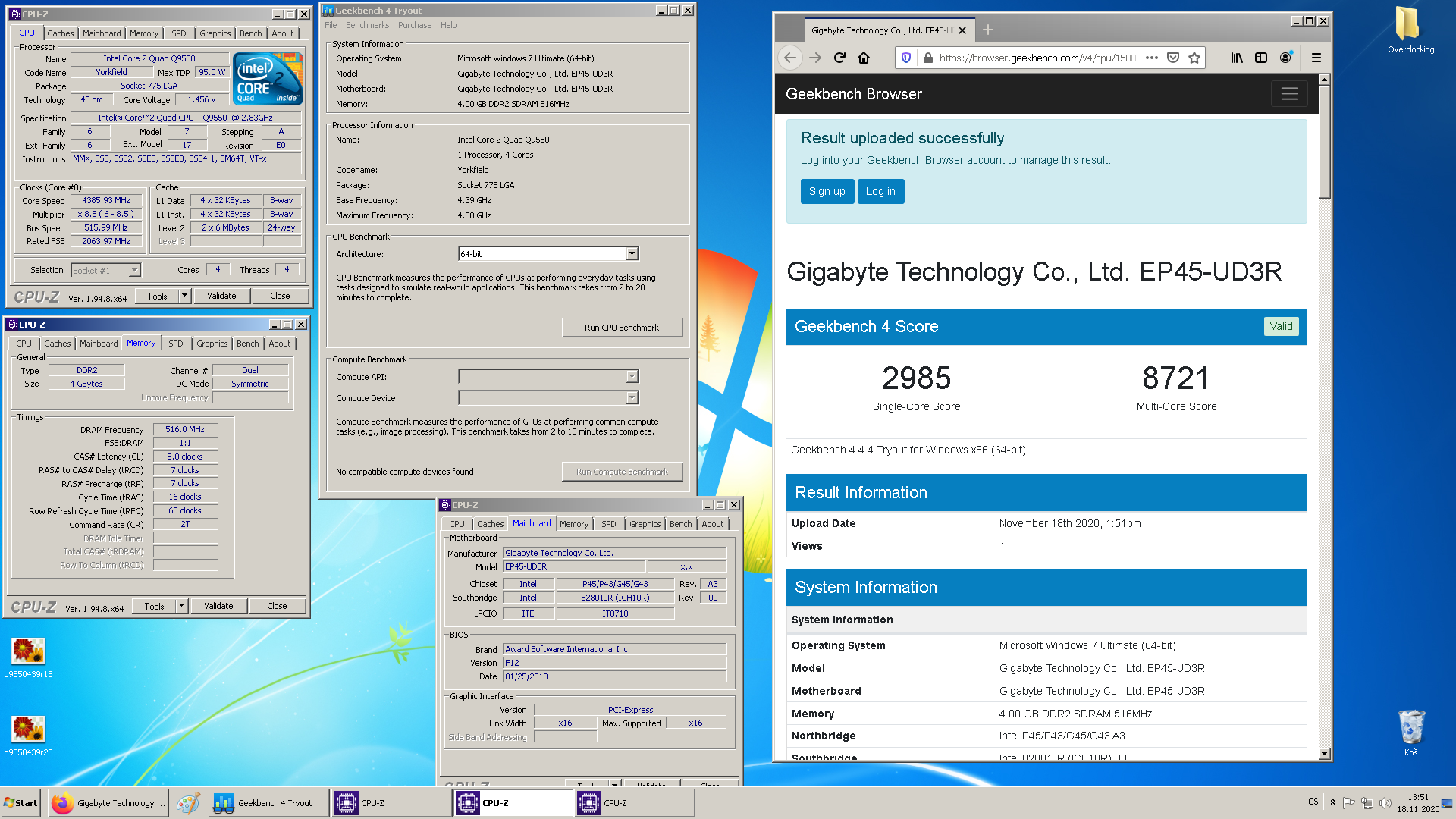Click Sign up button on Geekbench page
Viewport: 1456px width, 819px height.
827,191
